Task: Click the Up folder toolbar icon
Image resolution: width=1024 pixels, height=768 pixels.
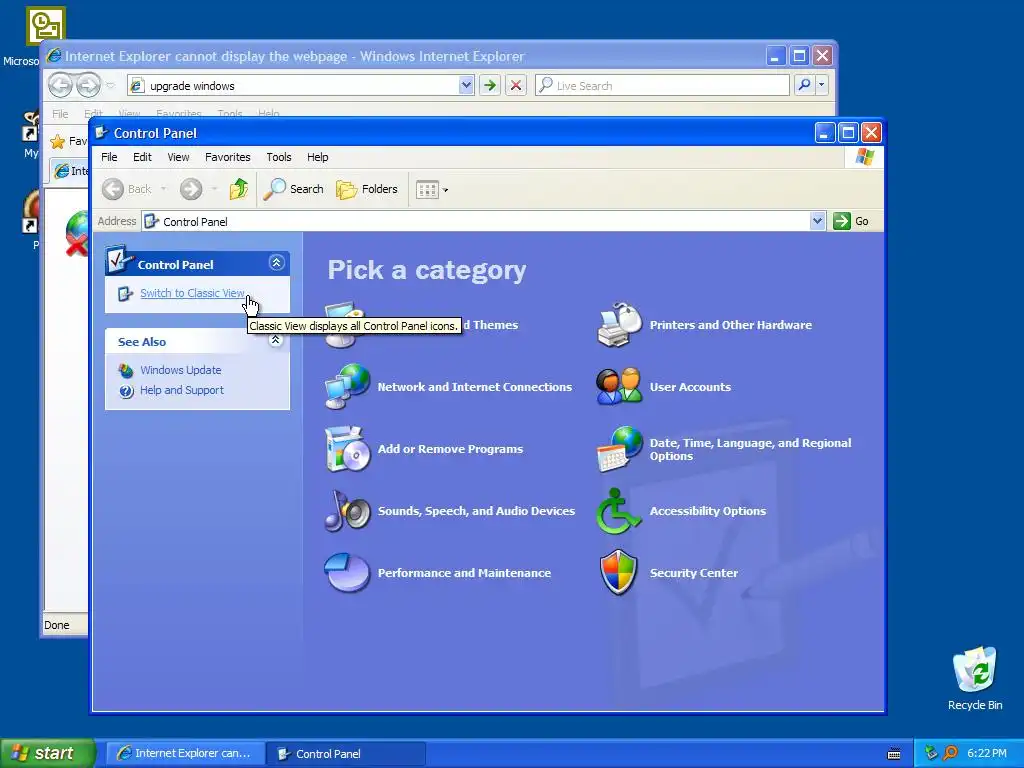Action: (x=239, y=189)
